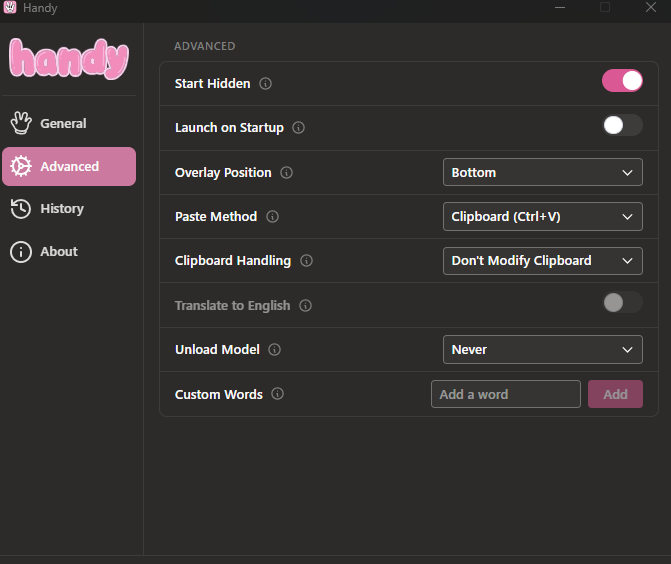Screen dimensions: 671x564
Task: Expand the Unload Model dropdown
Action: [x=542, y=349]
